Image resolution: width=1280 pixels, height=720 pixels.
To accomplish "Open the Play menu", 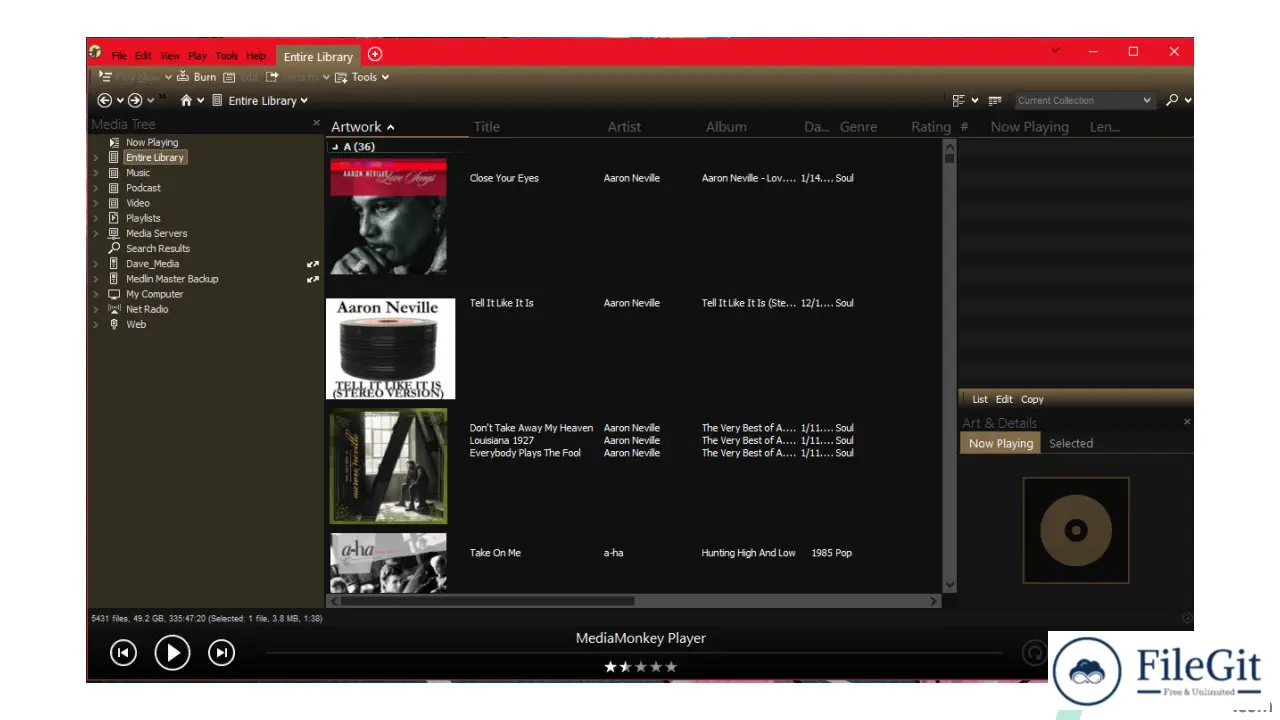I will tap(198, 56).
